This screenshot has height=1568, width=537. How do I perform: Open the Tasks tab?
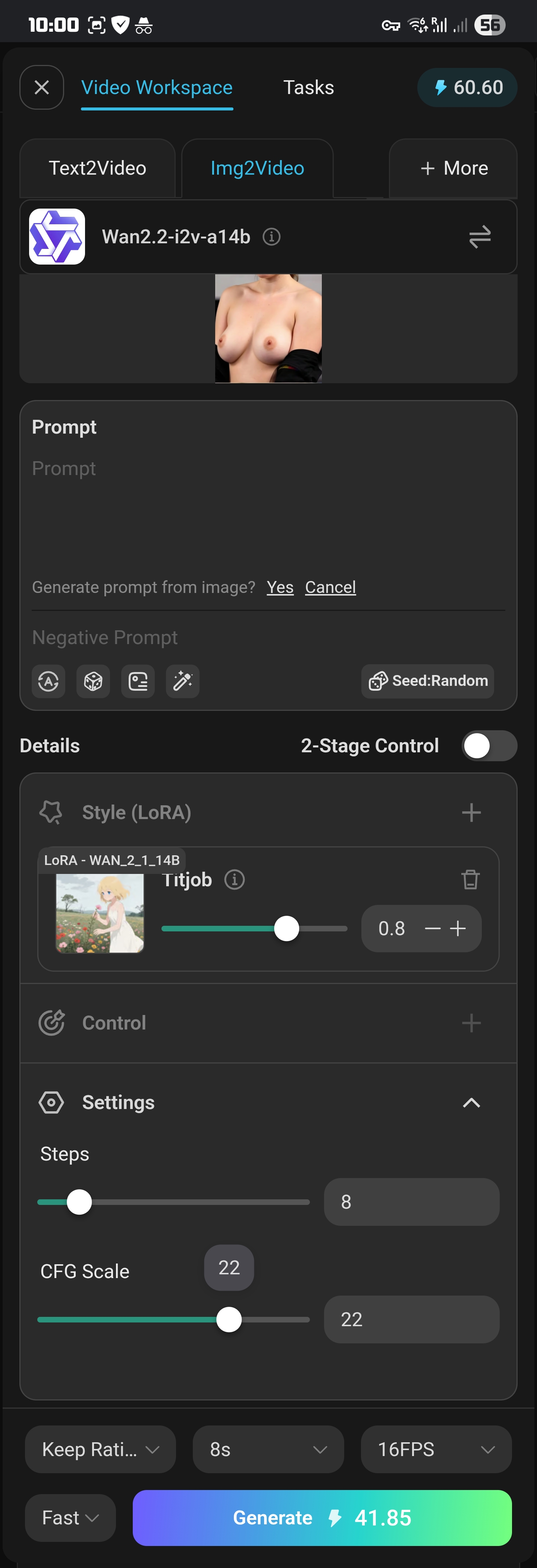(308, 88)
